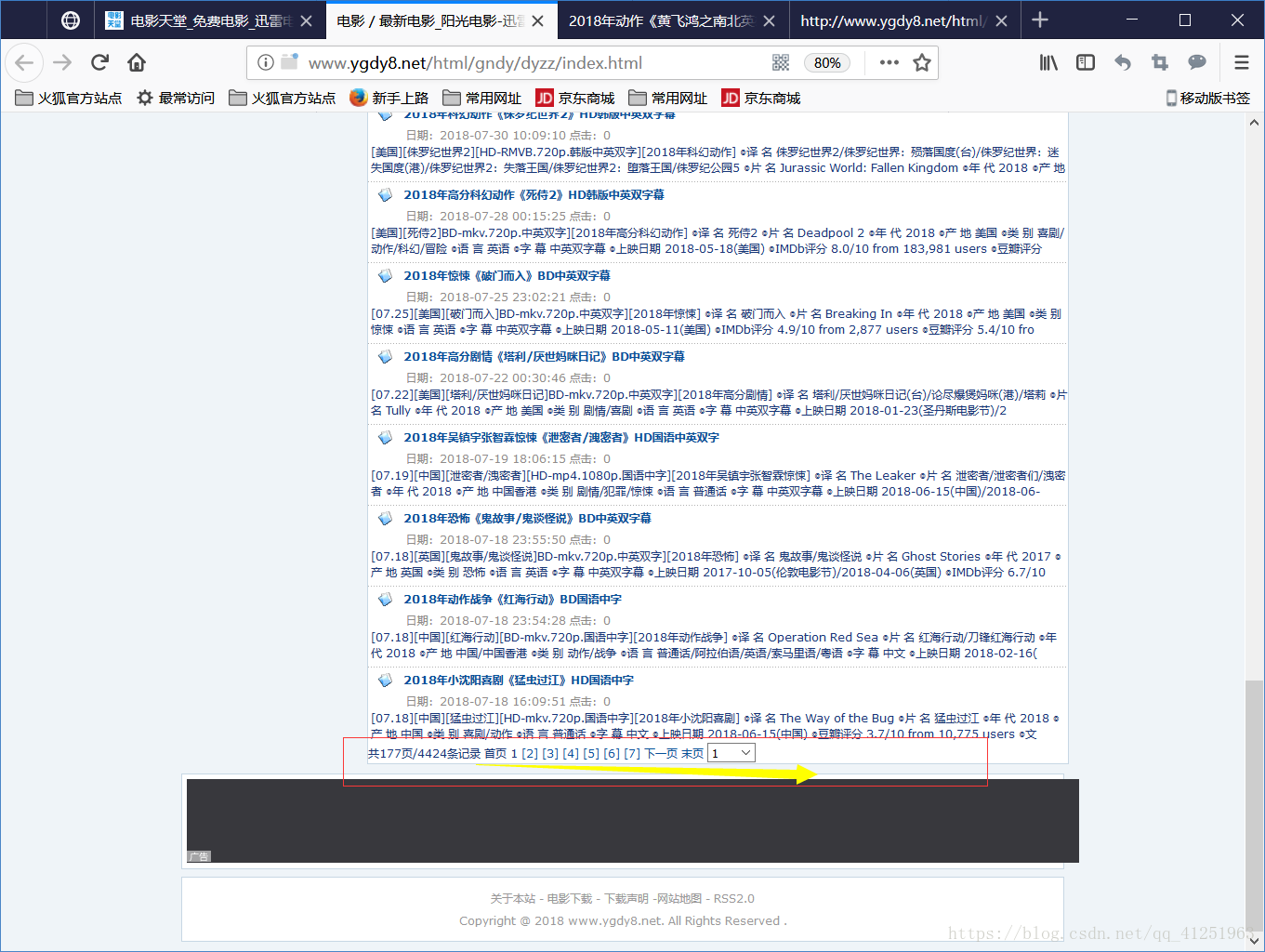
Task: Go to page [6] in pagination
Action: click(612, 753)
